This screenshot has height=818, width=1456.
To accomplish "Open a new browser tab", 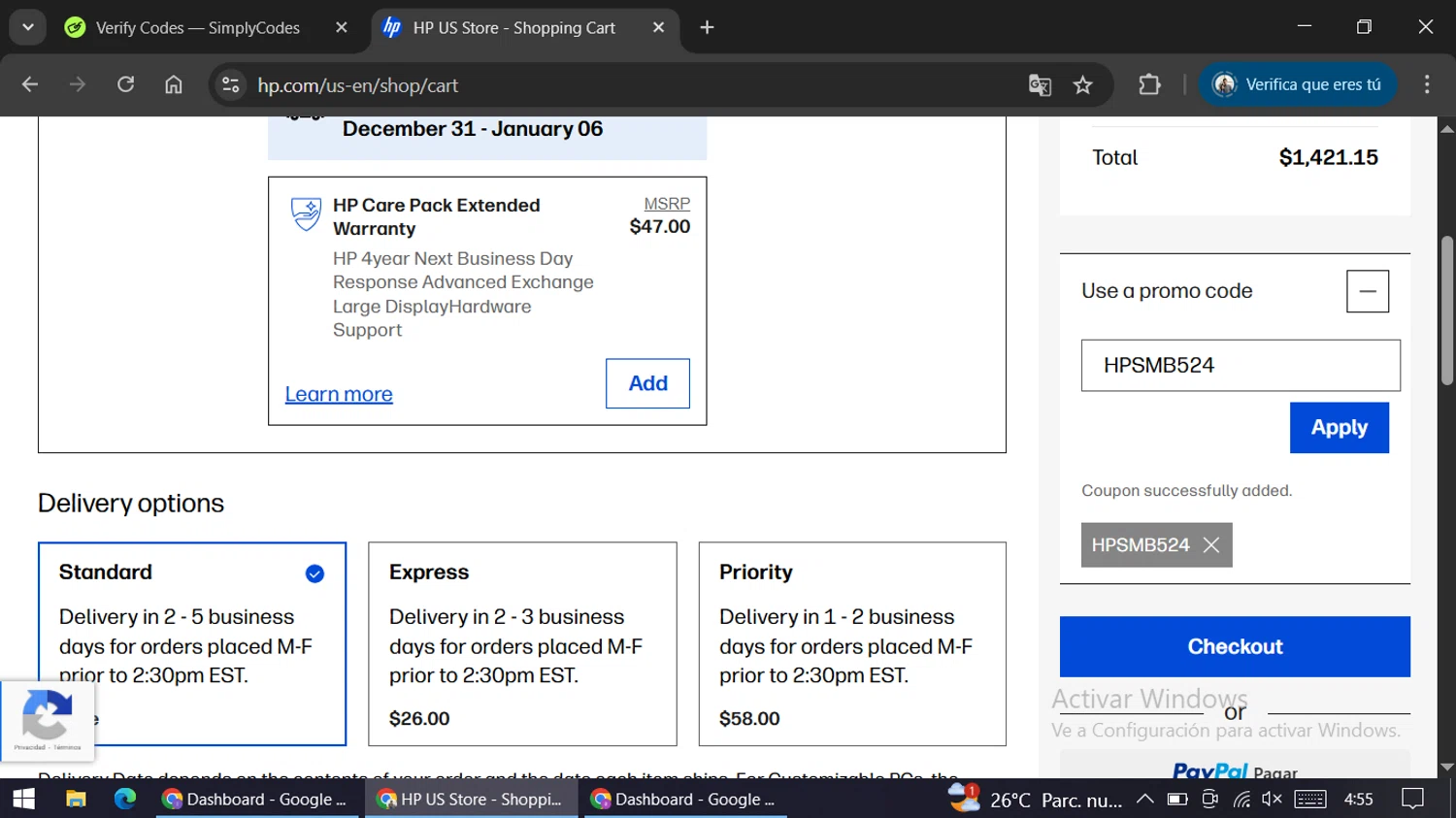I will coord(707,28).
